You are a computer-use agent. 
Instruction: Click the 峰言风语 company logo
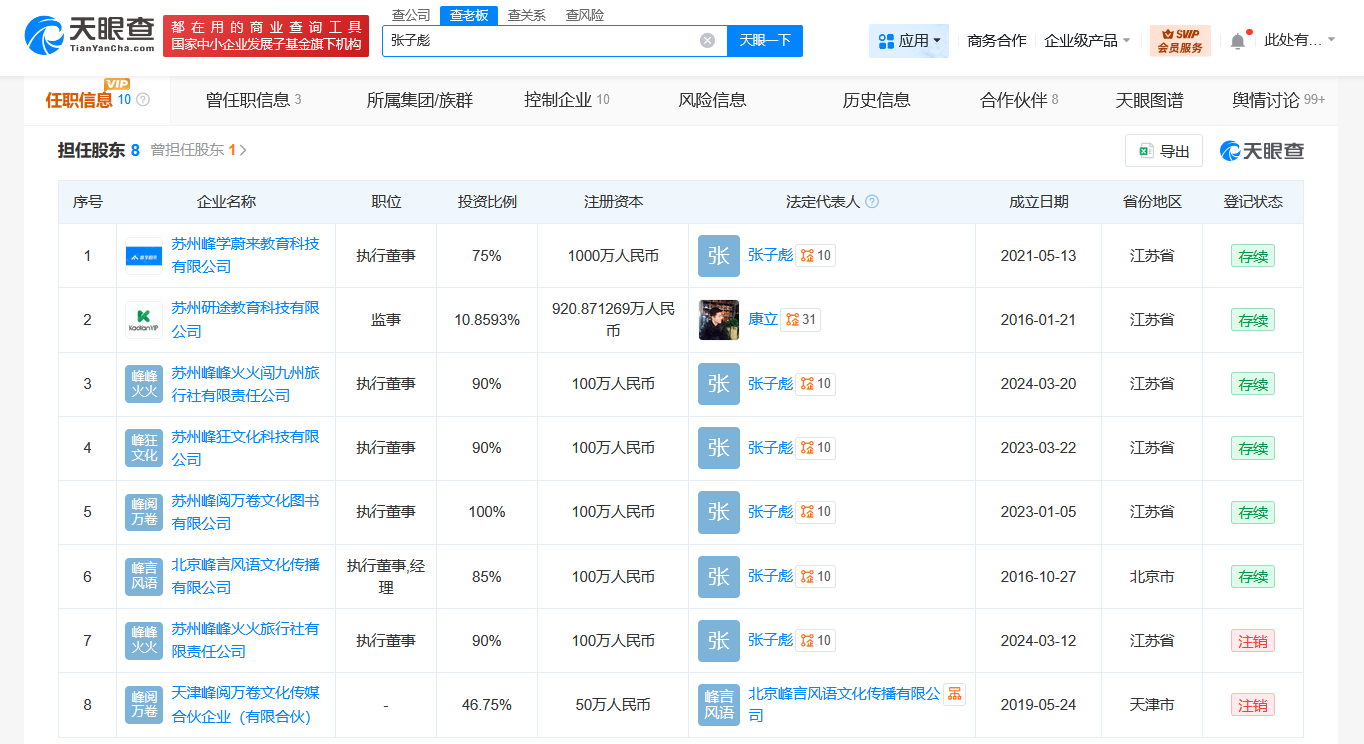point(143,576)
